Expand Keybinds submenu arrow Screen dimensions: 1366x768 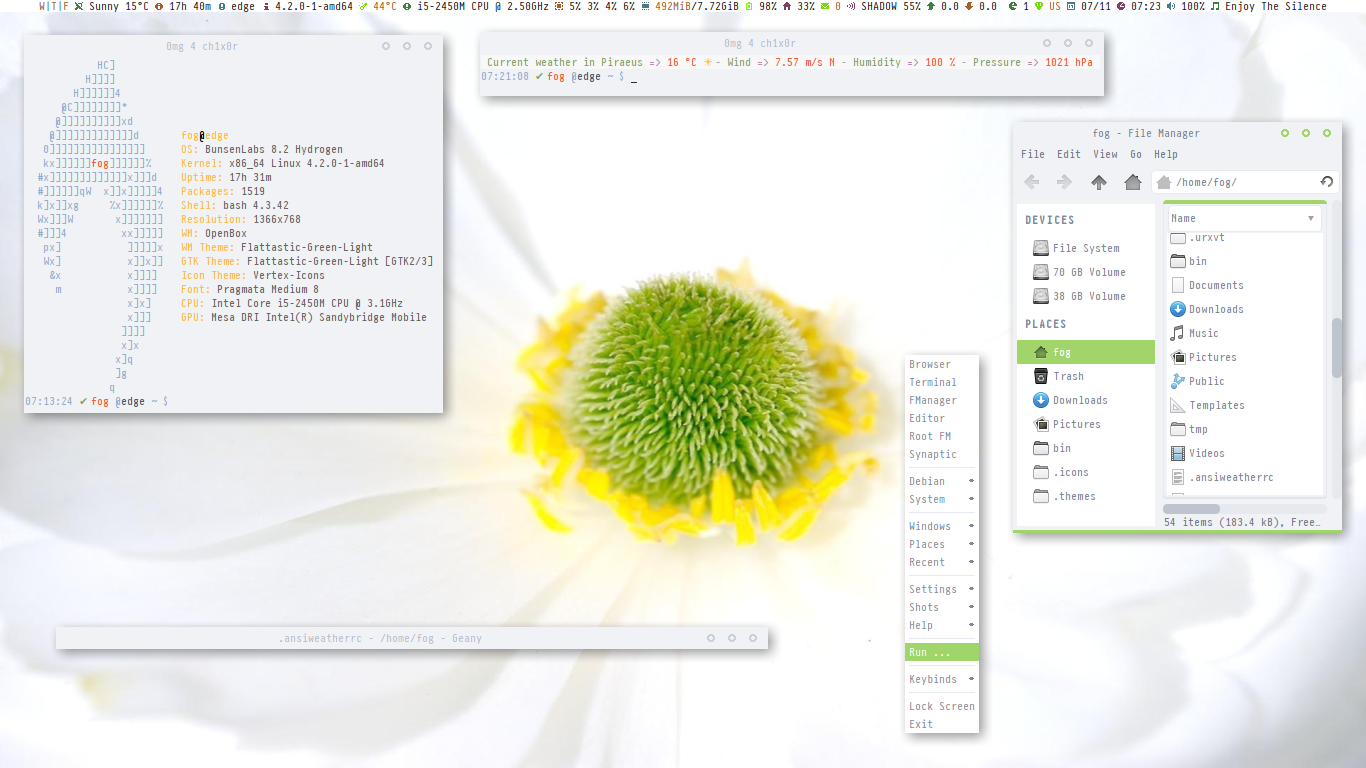pos(971,679)
